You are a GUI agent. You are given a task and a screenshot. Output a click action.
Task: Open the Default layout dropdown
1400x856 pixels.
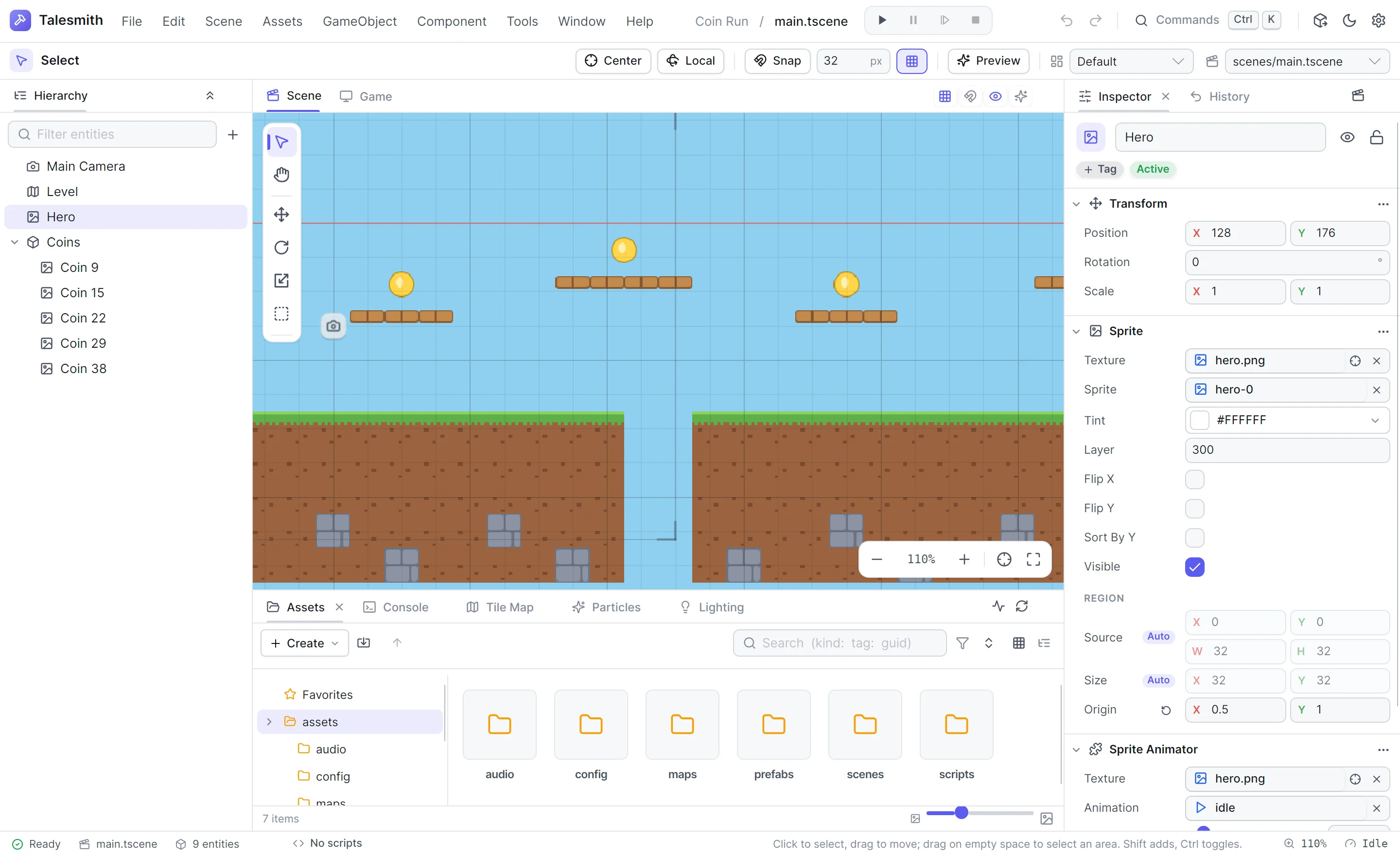pos(1131,61)
